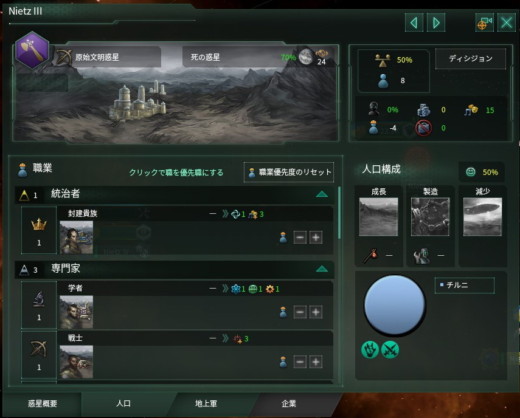Open the 地上軍 tab
This screenshot has width=520, height=418.
click(x=206, y=404)
